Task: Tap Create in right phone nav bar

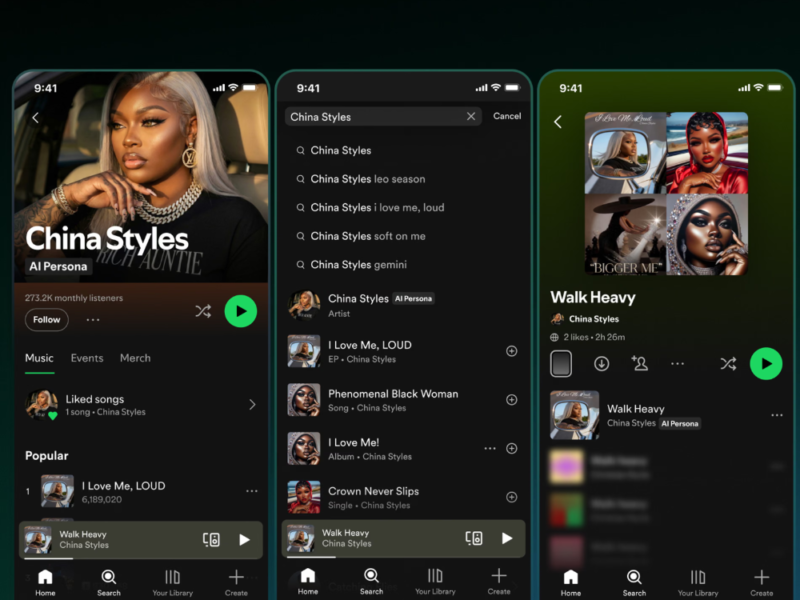Action: [762, 583]
